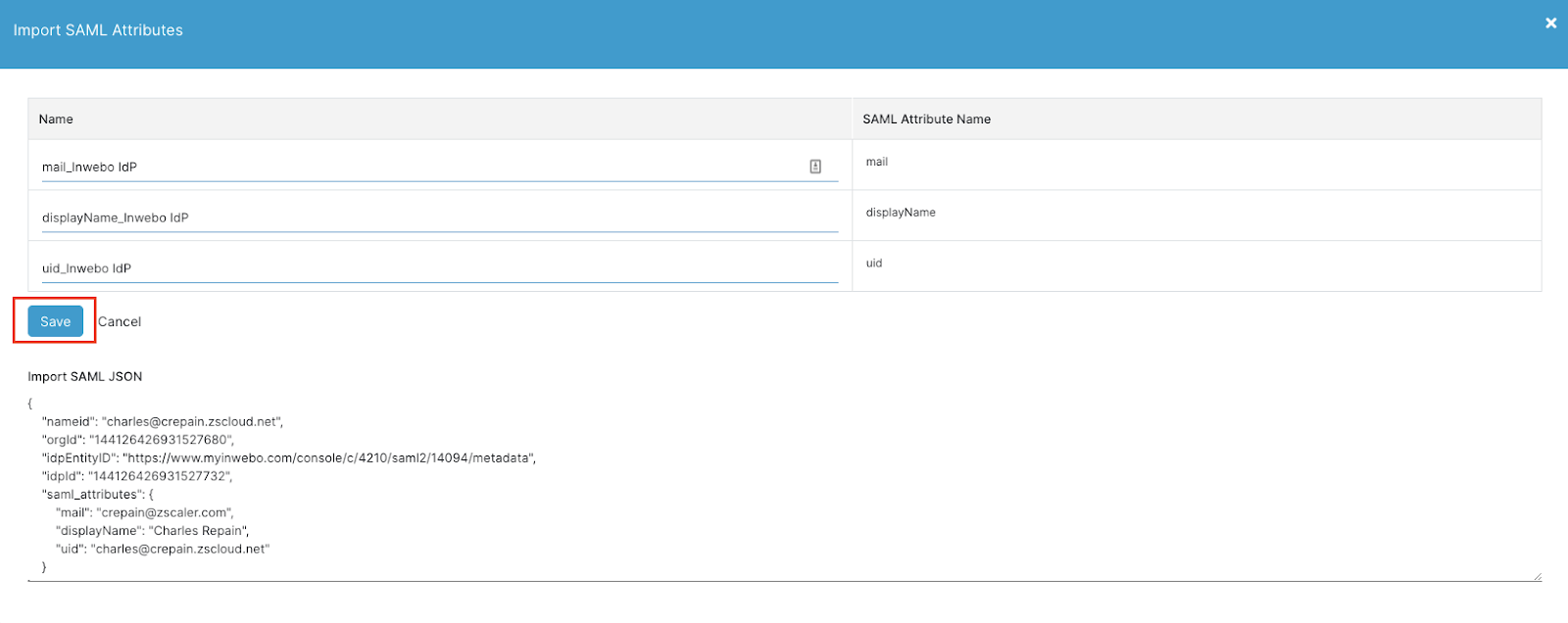1568x623 pixels.
Task: Click the saml_attributes key in the JSON
Action: (92, 495)
